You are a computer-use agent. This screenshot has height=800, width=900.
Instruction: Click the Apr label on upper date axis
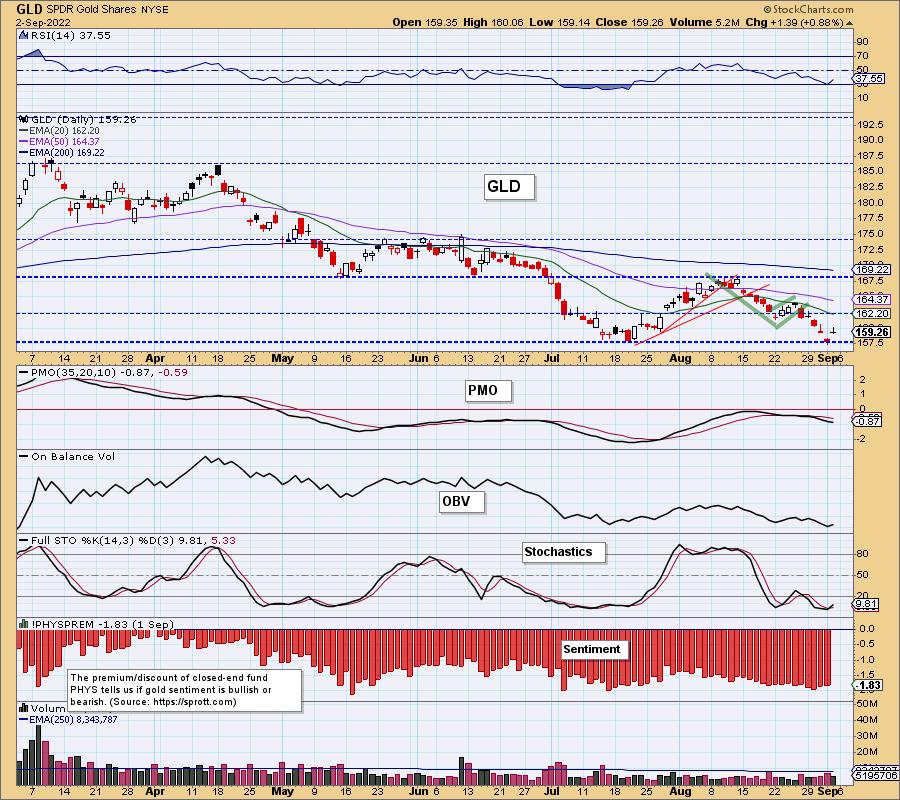tap(155, 359)
